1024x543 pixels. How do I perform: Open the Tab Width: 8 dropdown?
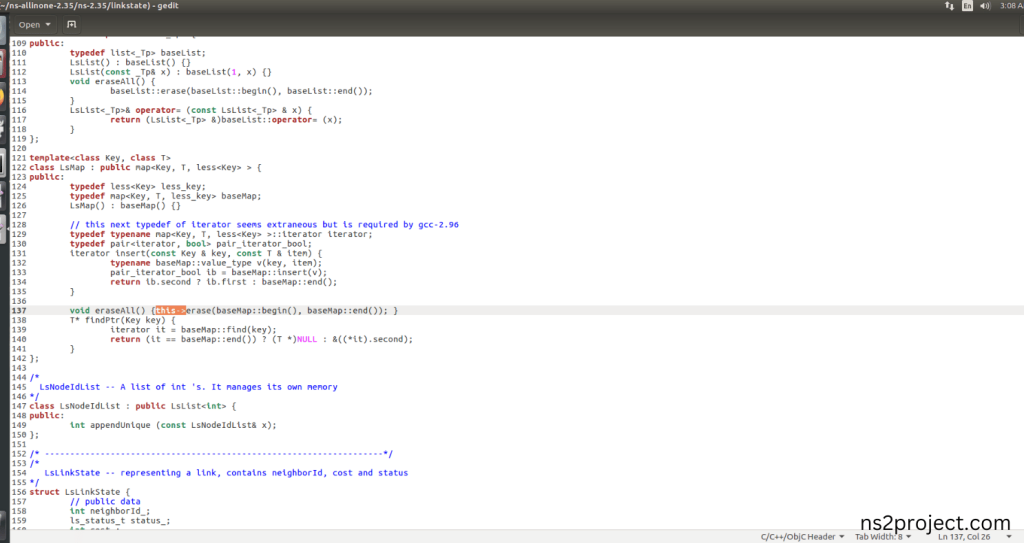(x=883, y=536)
